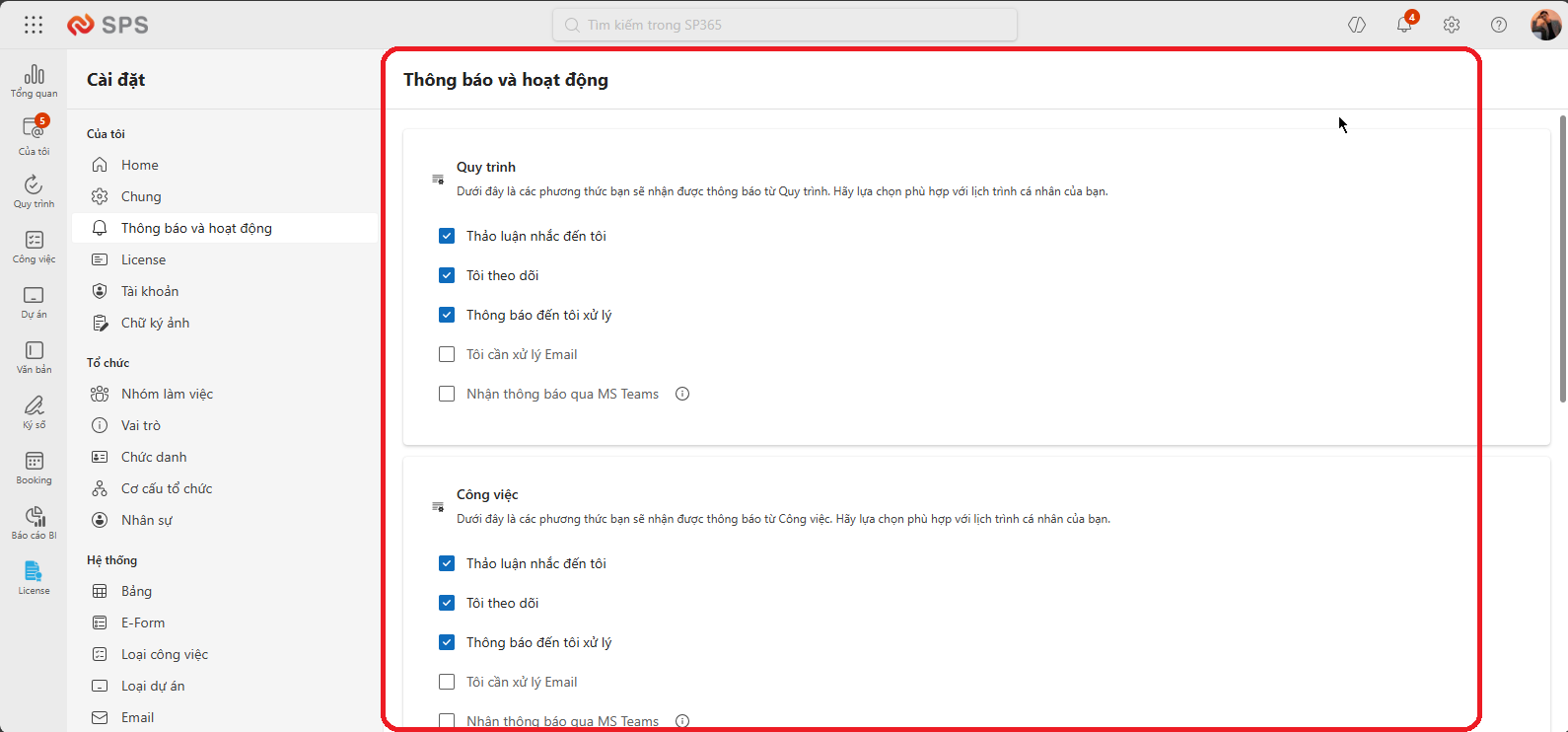Select Chữ ký ảnh in settings menu
The image size is (1568, 732).
pyautogui.click(x=155, y=323)
